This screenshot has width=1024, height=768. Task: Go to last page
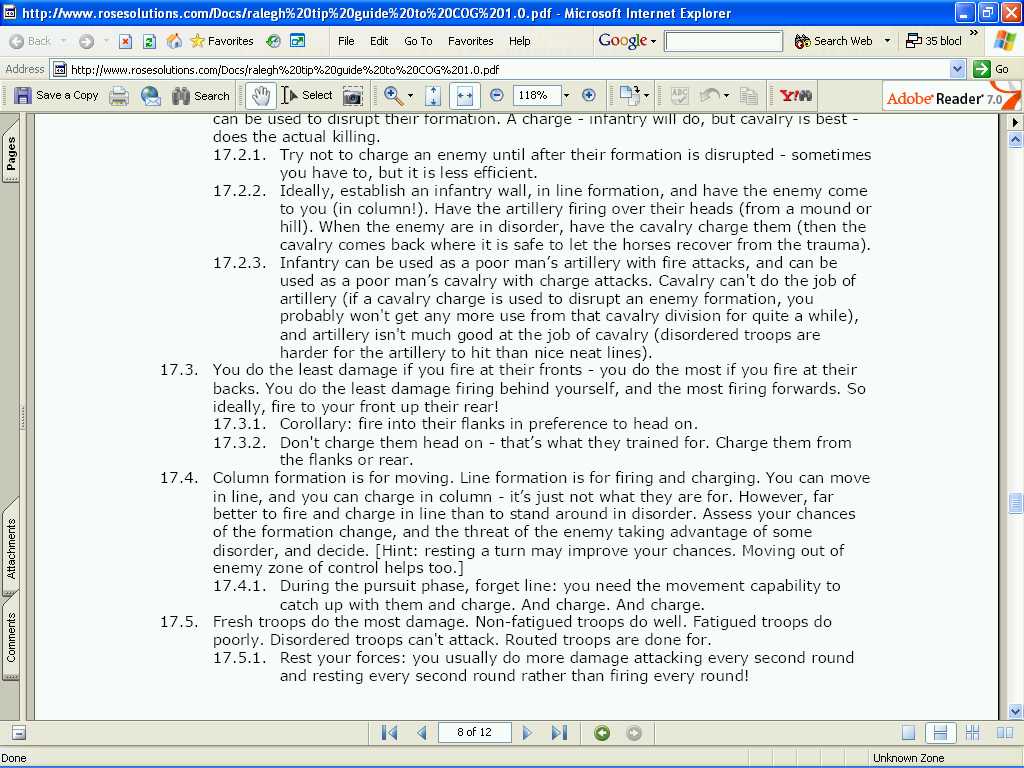click(x=560, y=733)
